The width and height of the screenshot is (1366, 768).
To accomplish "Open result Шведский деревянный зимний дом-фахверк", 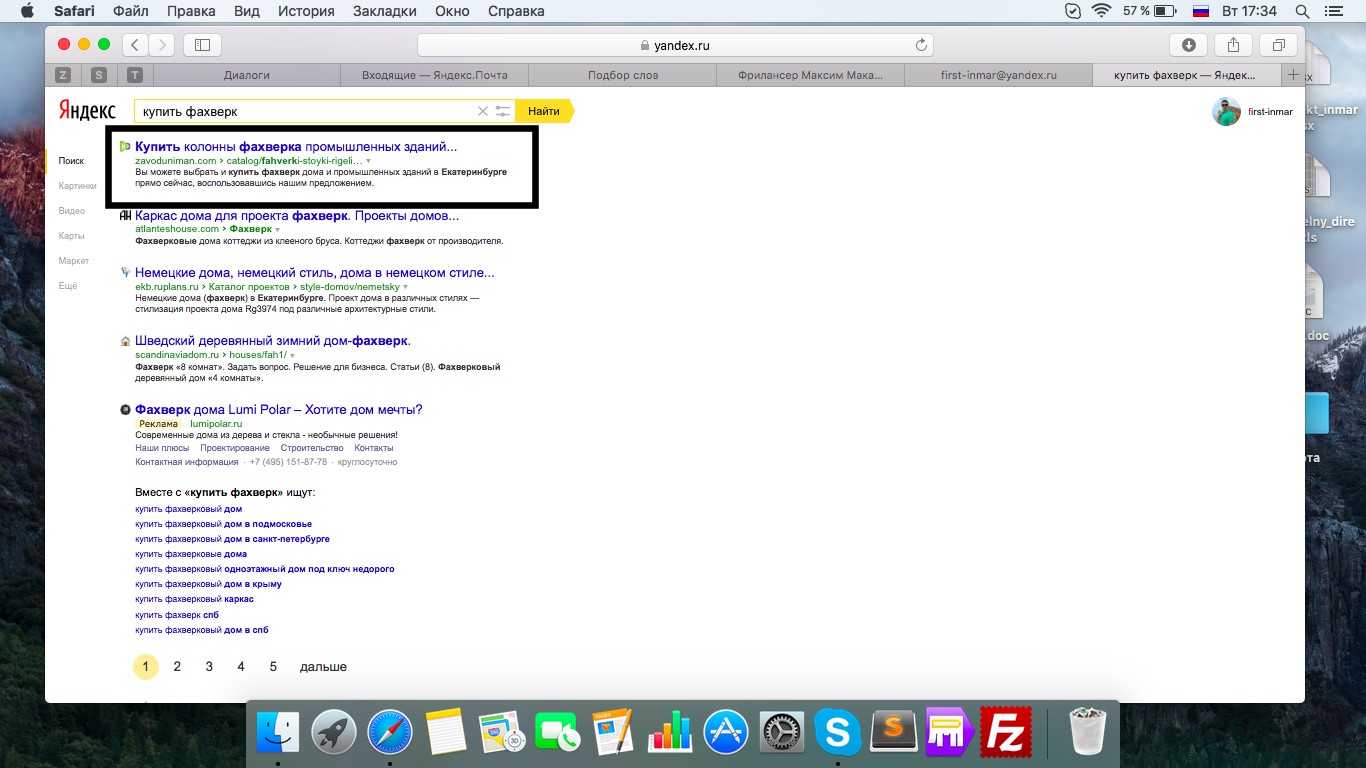I will coord(273,341).
